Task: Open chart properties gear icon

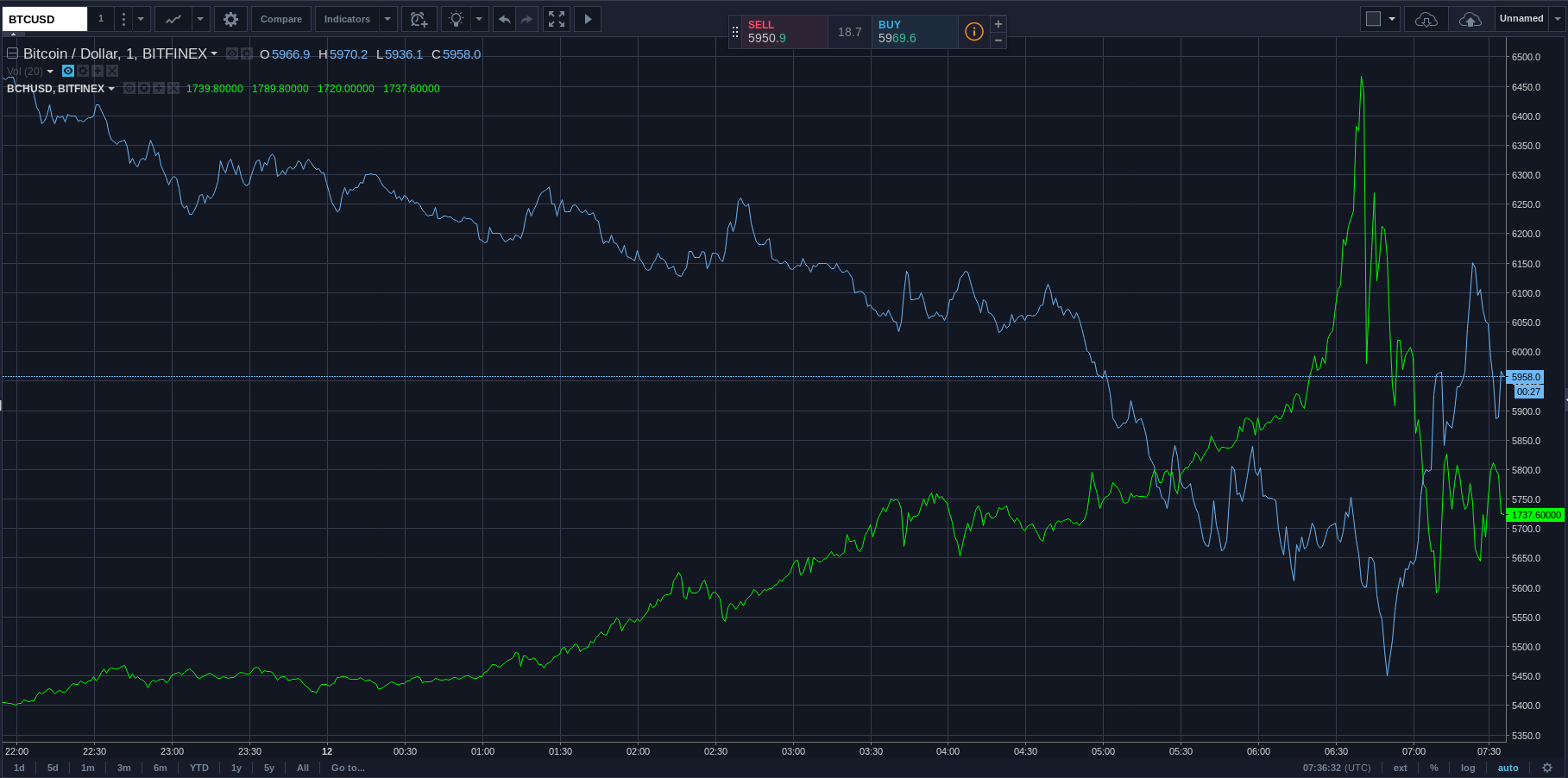Action: coord(230,19)
